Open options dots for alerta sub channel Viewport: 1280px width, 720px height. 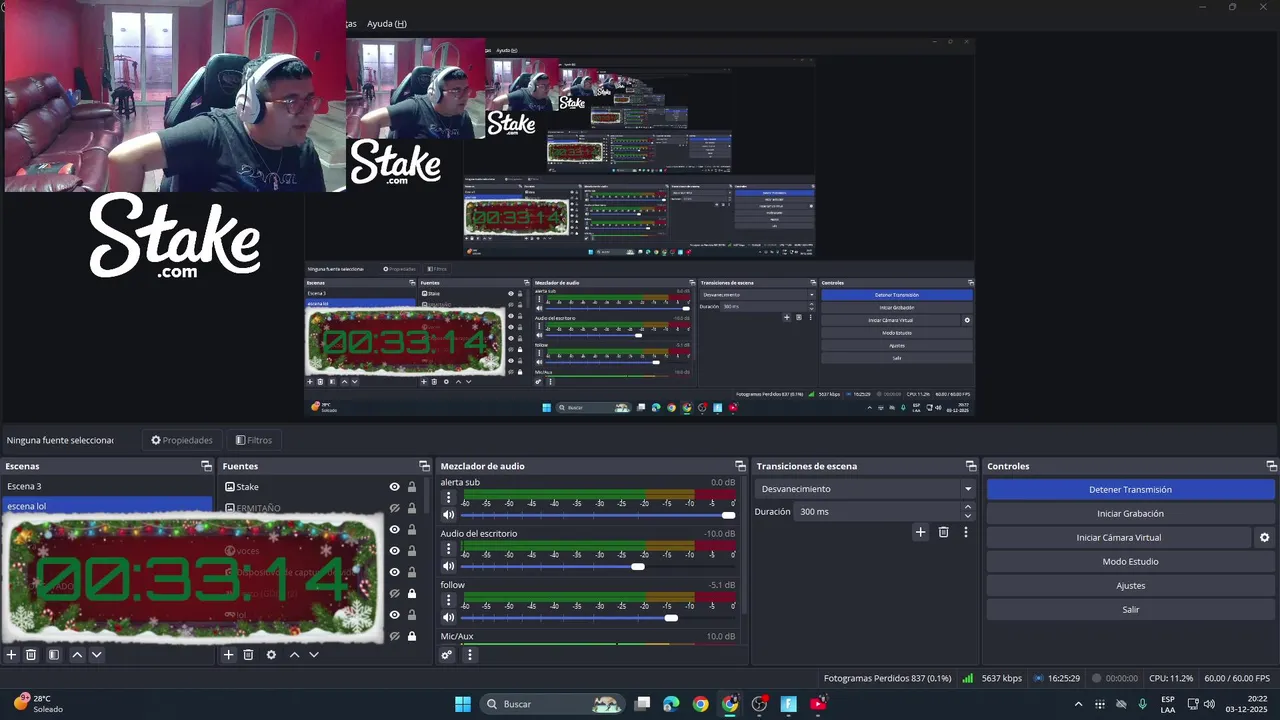[x=448, y=497]
